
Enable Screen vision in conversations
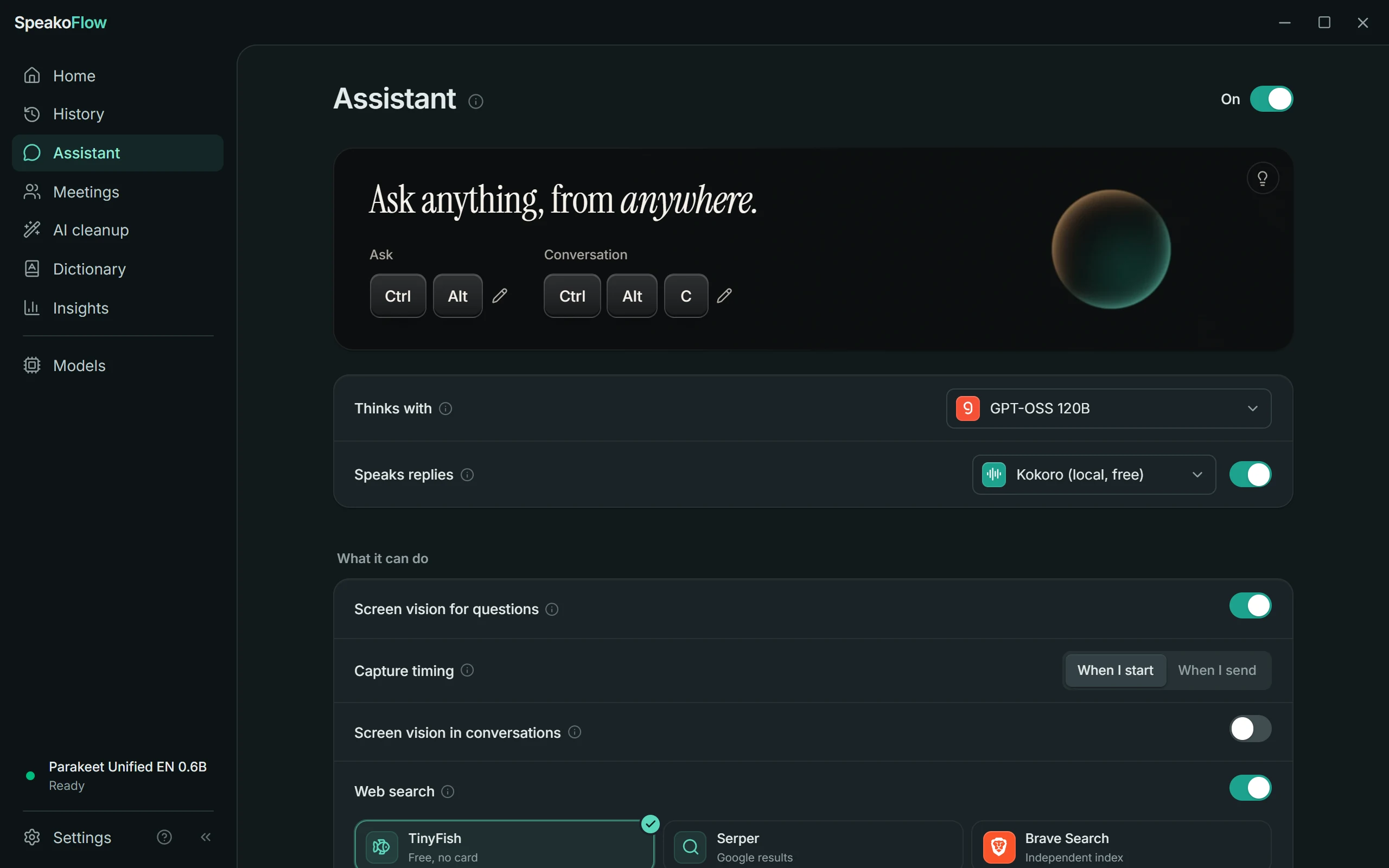(x=1250, y=729)
